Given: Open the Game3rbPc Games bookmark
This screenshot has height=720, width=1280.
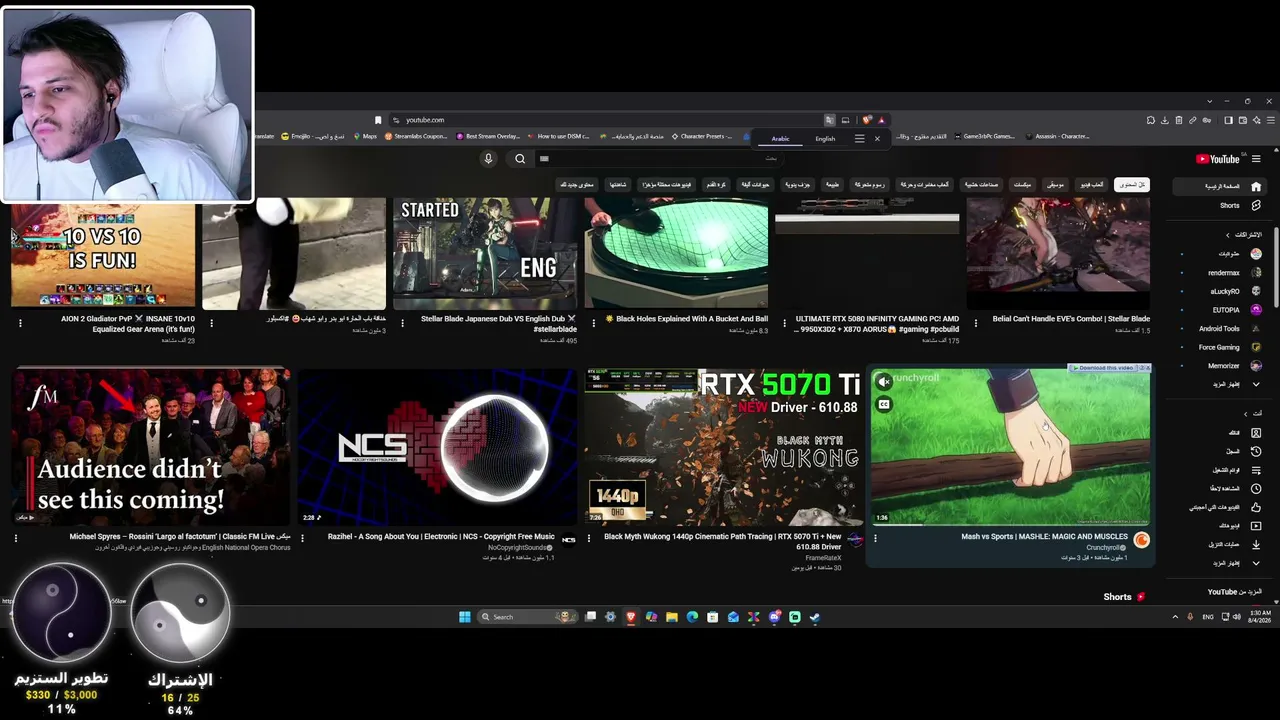Looking at the screenshot, I should click(985, 137).
